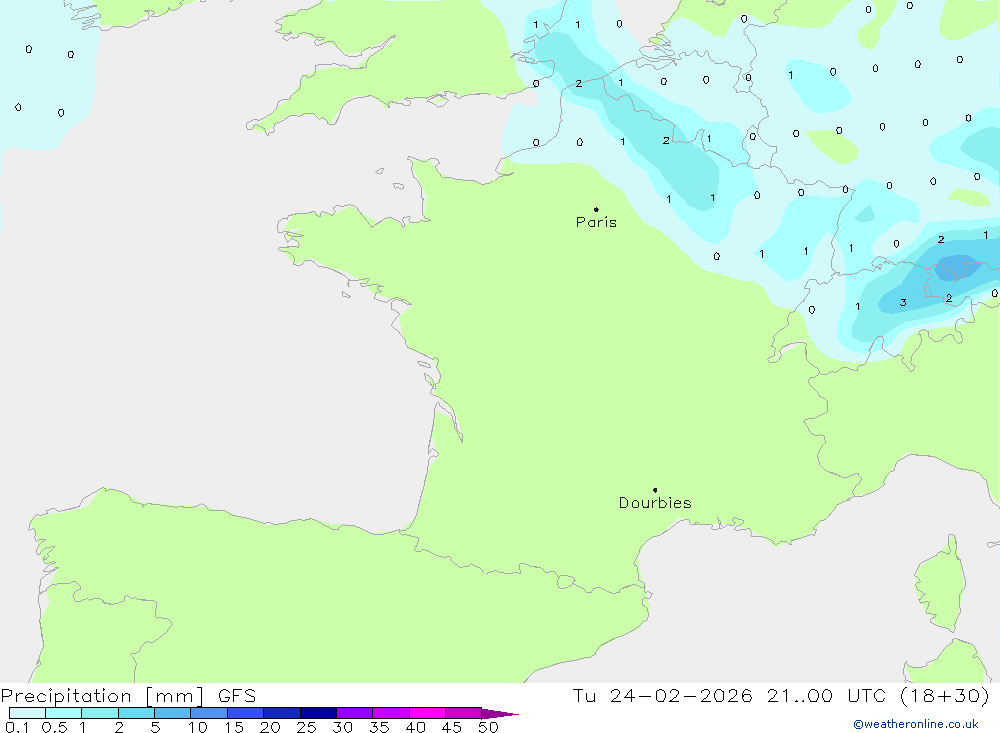Screen dimensions: 1000x733
Task: Pick the legend swatch between 1 and 2
Action: coord(100,713)
